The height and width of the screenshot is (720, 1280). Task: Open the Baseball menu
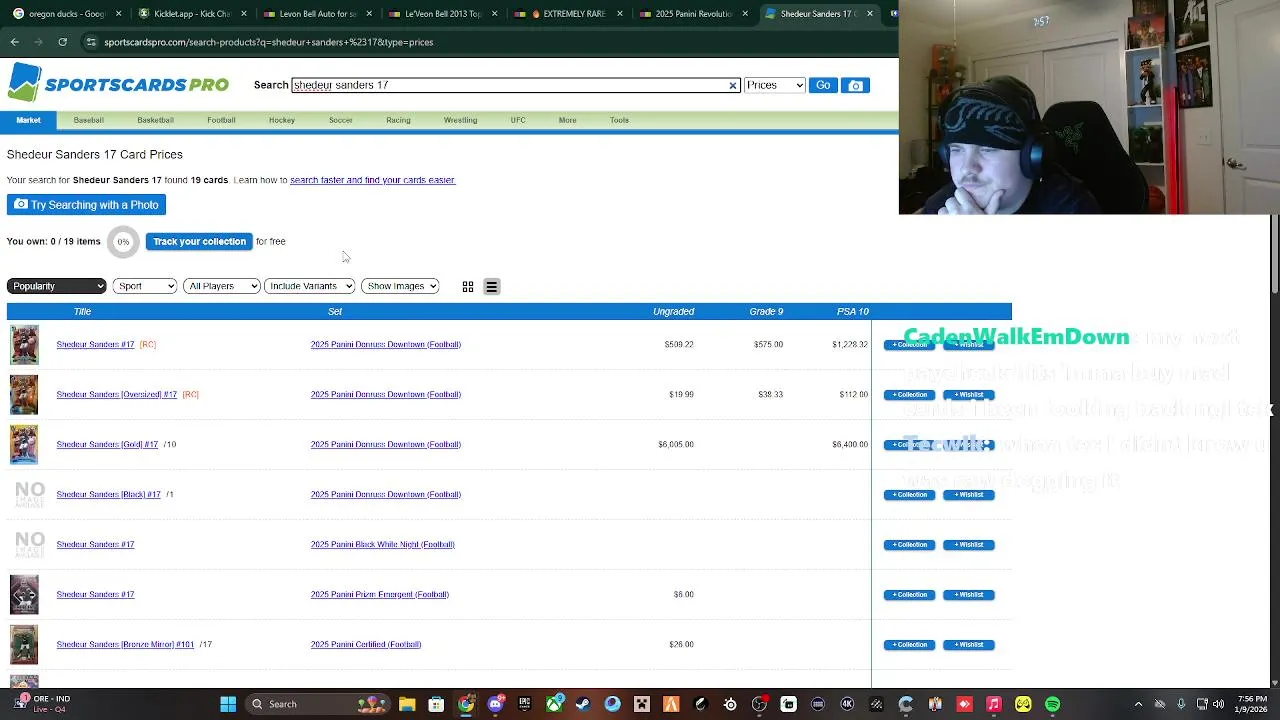88,120
